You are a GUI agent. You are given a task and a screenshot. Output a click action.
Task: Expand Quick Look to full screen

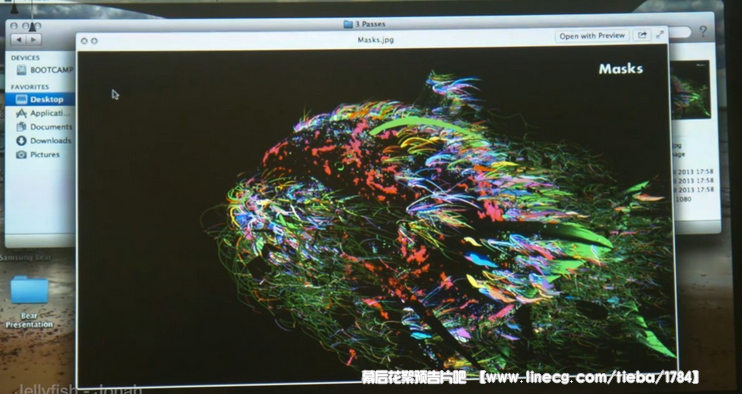(660, 35)
